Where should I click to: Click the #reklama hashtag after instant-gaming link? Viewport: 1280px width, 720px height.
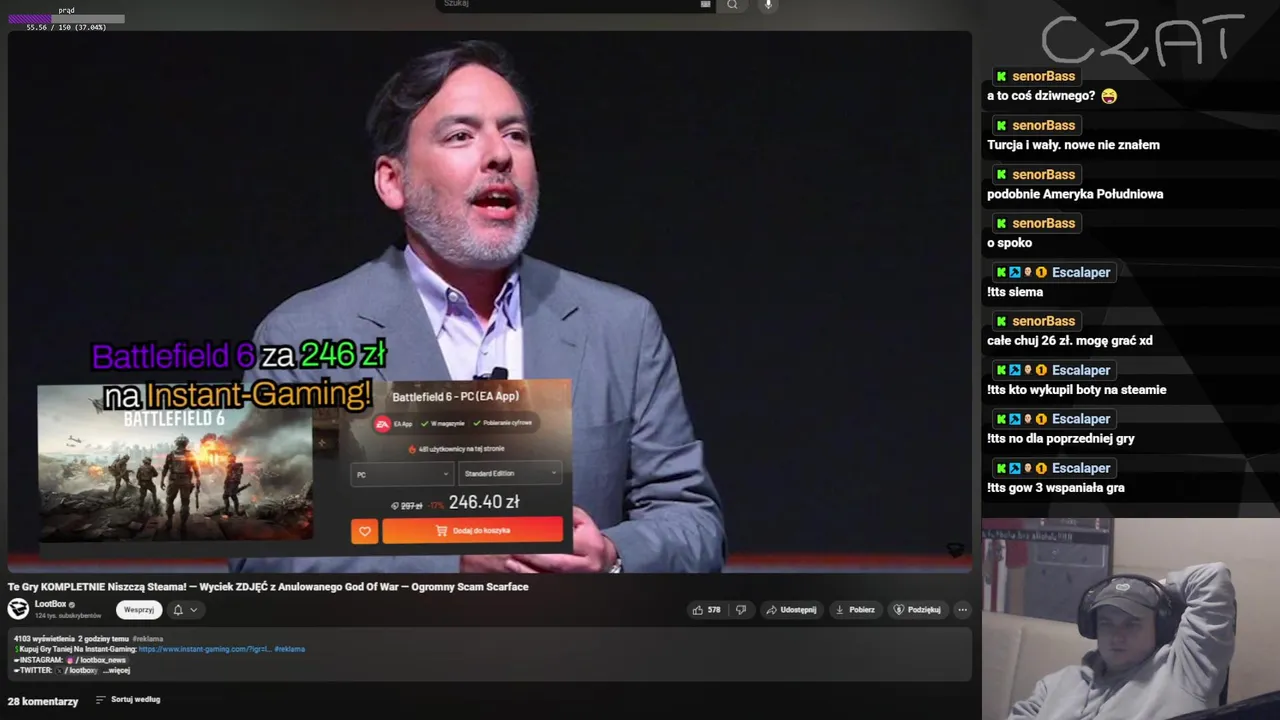point(290,649)
